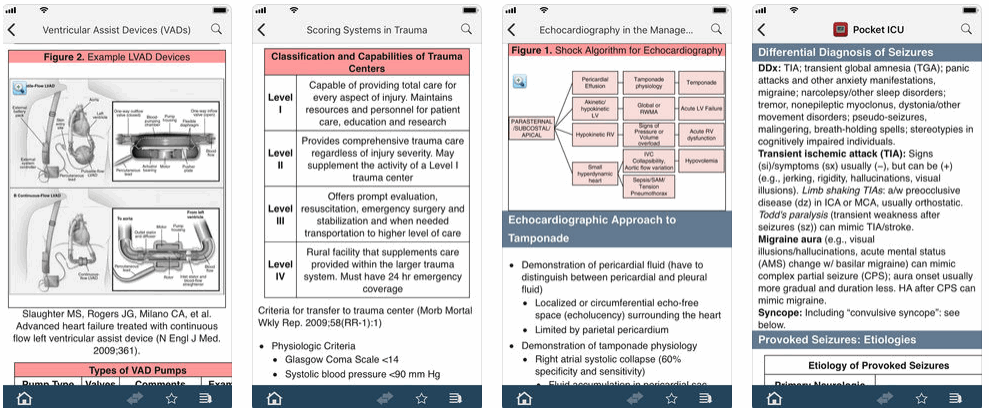
Task: Search in Scoring Systems in Trauma screen
Action: [466, 29]
